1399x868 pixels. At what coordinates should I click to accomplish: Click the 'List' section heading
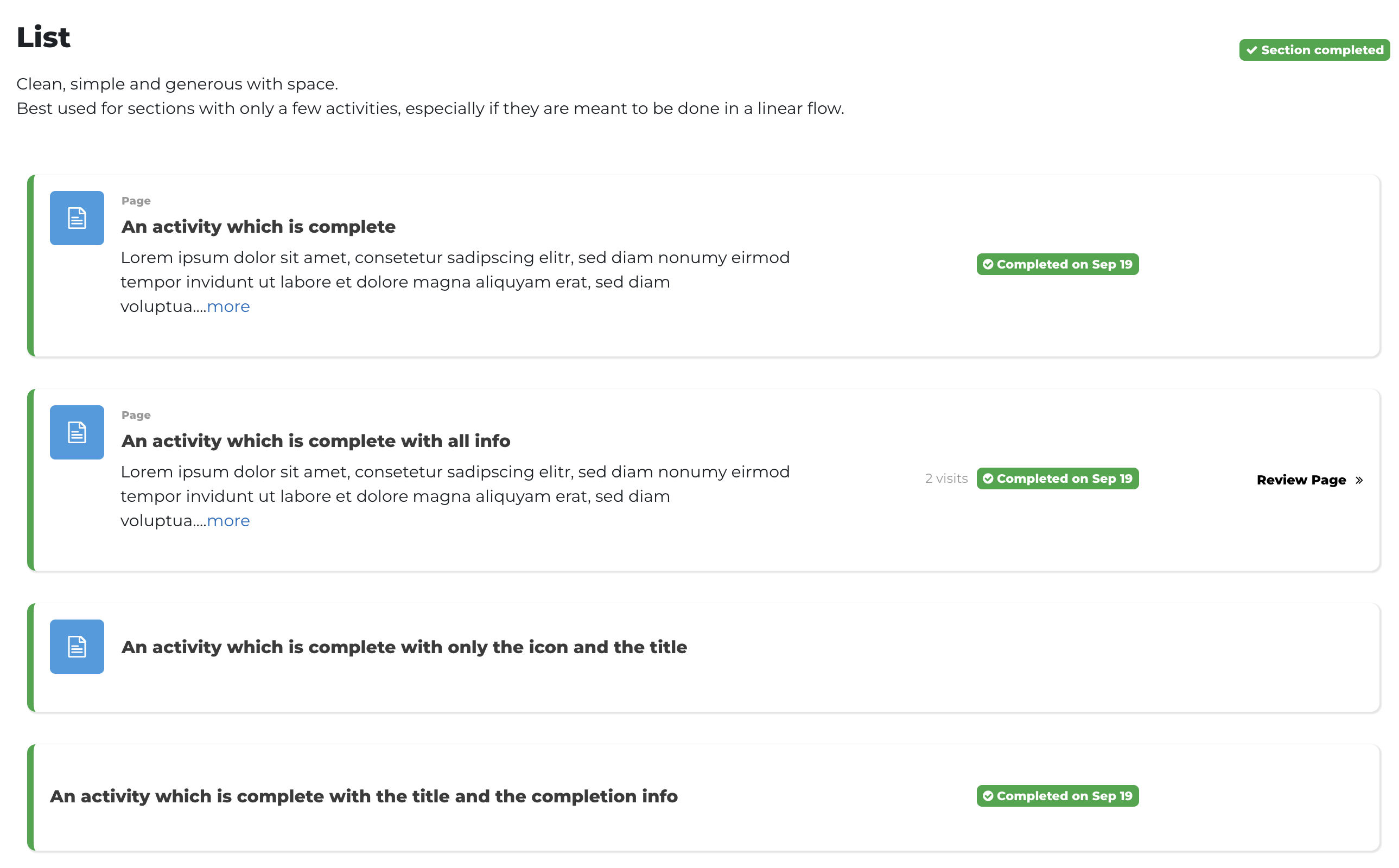pyautogui.click(x=43, y=37)
